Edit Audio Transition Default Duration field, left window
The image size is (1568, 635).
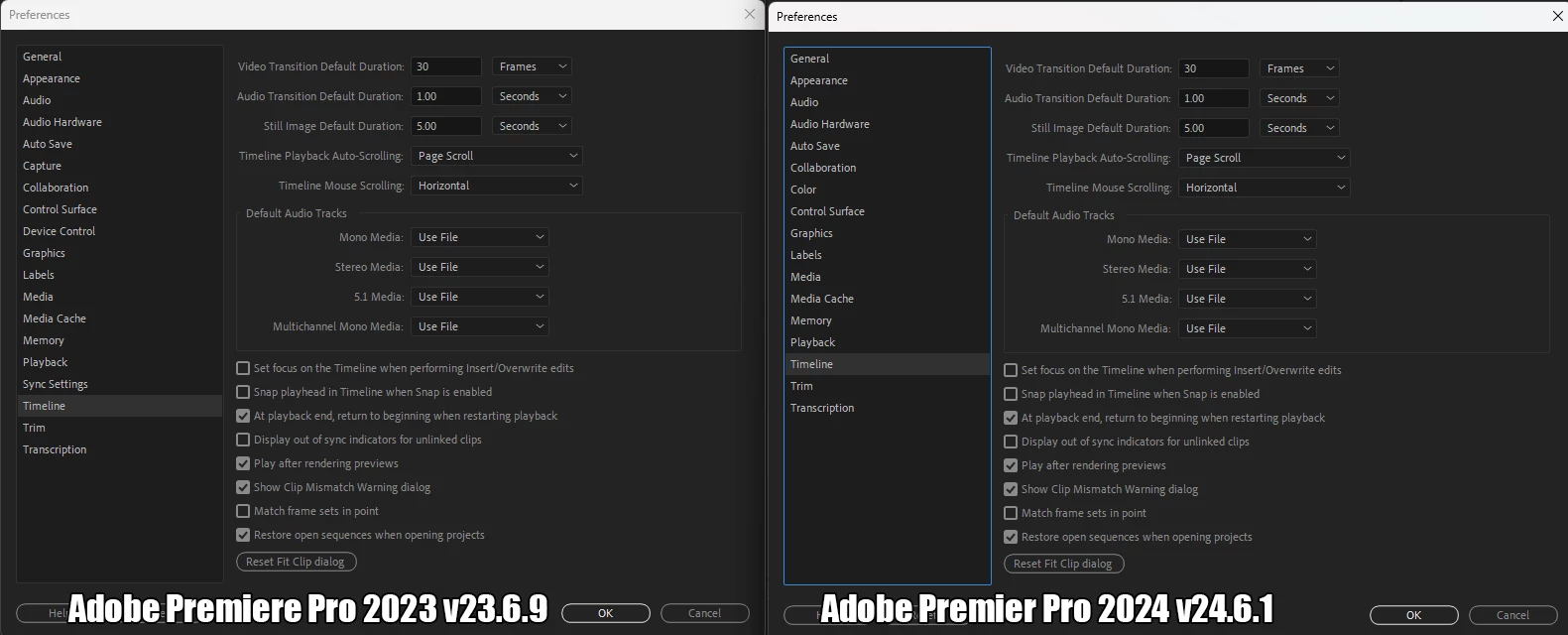pyautogui.click(x=446, y=96)
